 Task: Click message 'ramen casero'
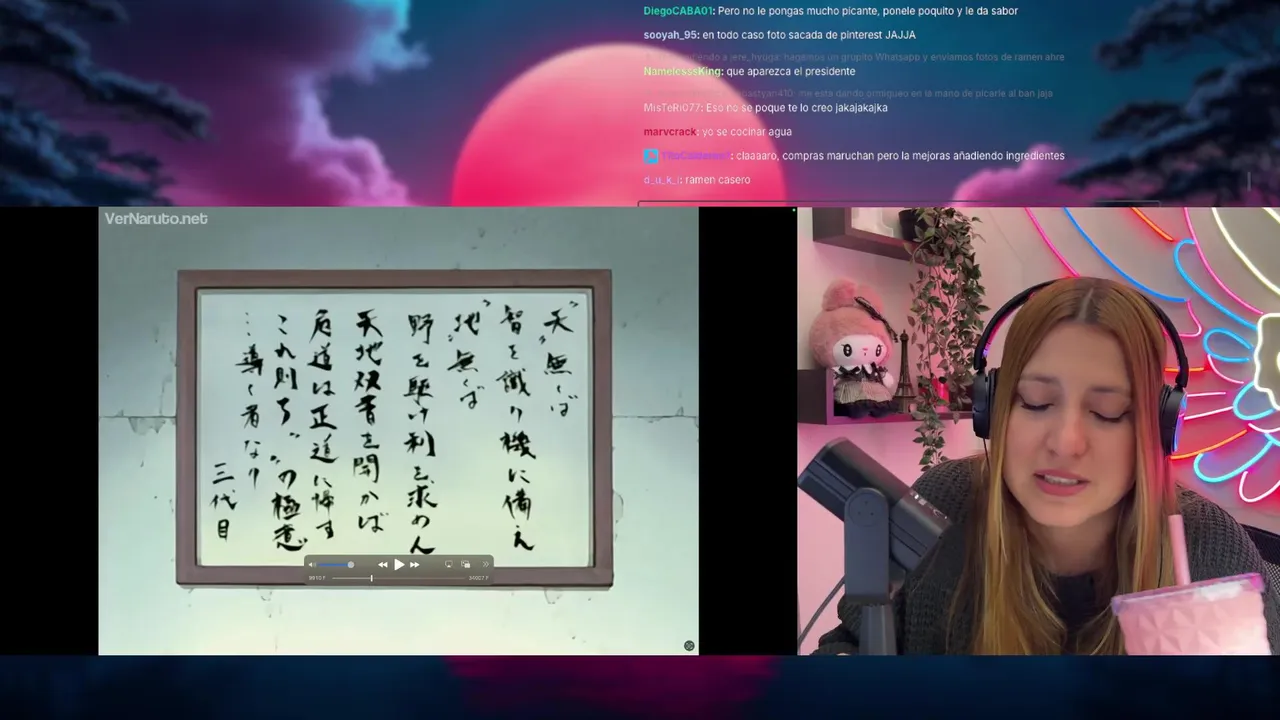coord(718,180)
